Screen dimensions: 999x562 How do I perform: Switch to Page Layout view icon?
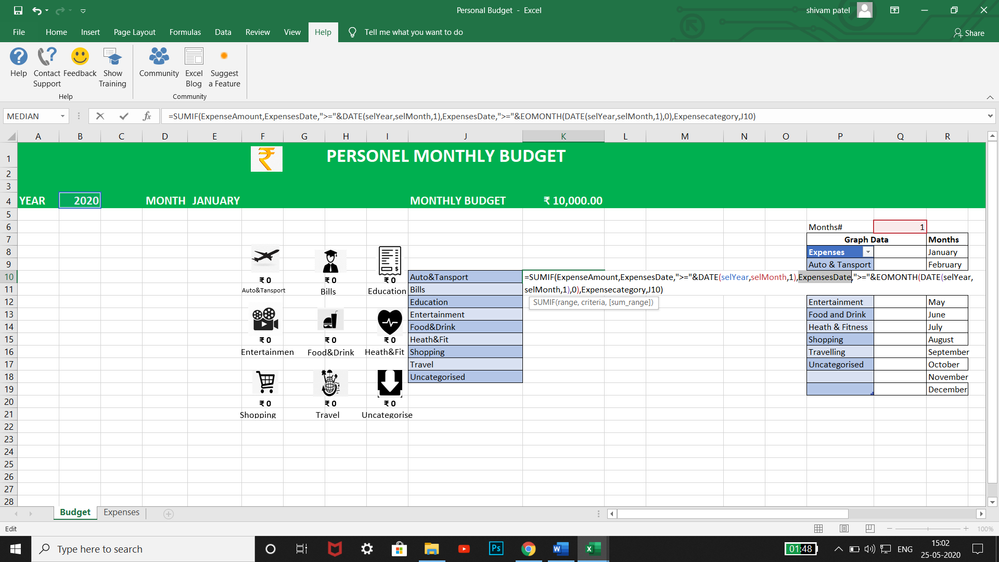[x=844, y=529]
